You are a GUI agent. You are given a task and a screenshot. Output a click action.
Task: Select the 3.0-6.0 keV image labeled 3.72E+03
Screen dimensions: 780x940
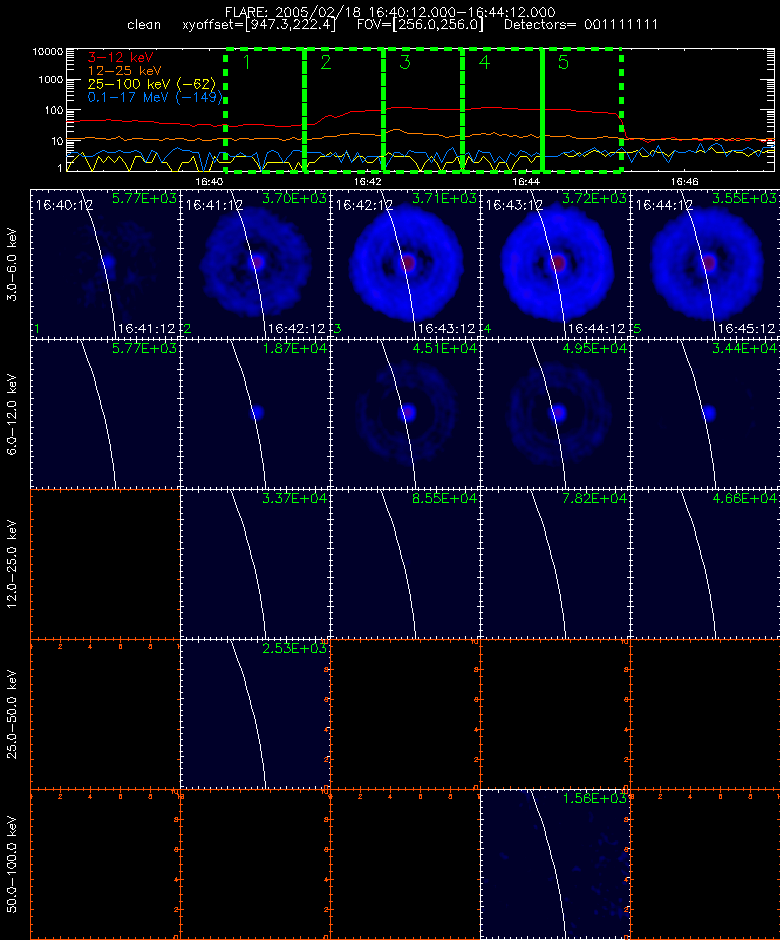(x=555, y=264)
